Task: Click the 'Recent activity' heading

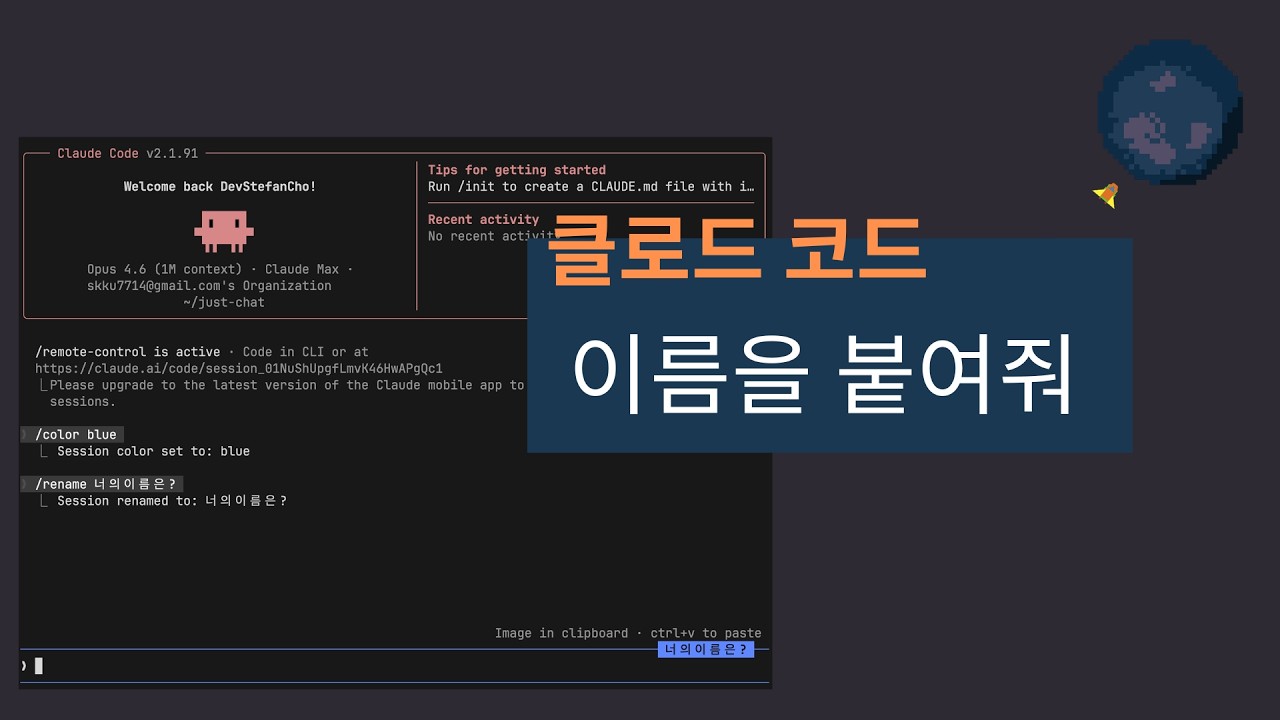Action: pyautogui.click(x=483, y=219)
